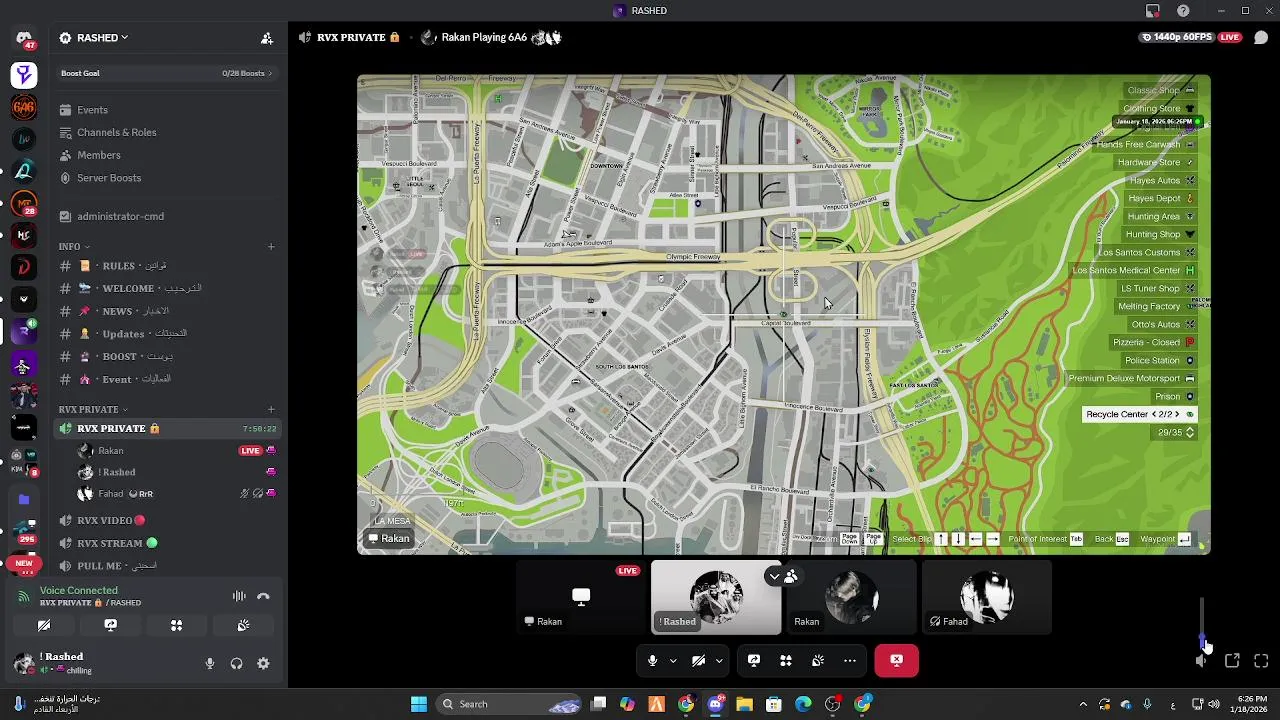Mute microphone in call control bar
This screenshot has height=720, width=1280.
pyautogui.click(x=652, y=660)
